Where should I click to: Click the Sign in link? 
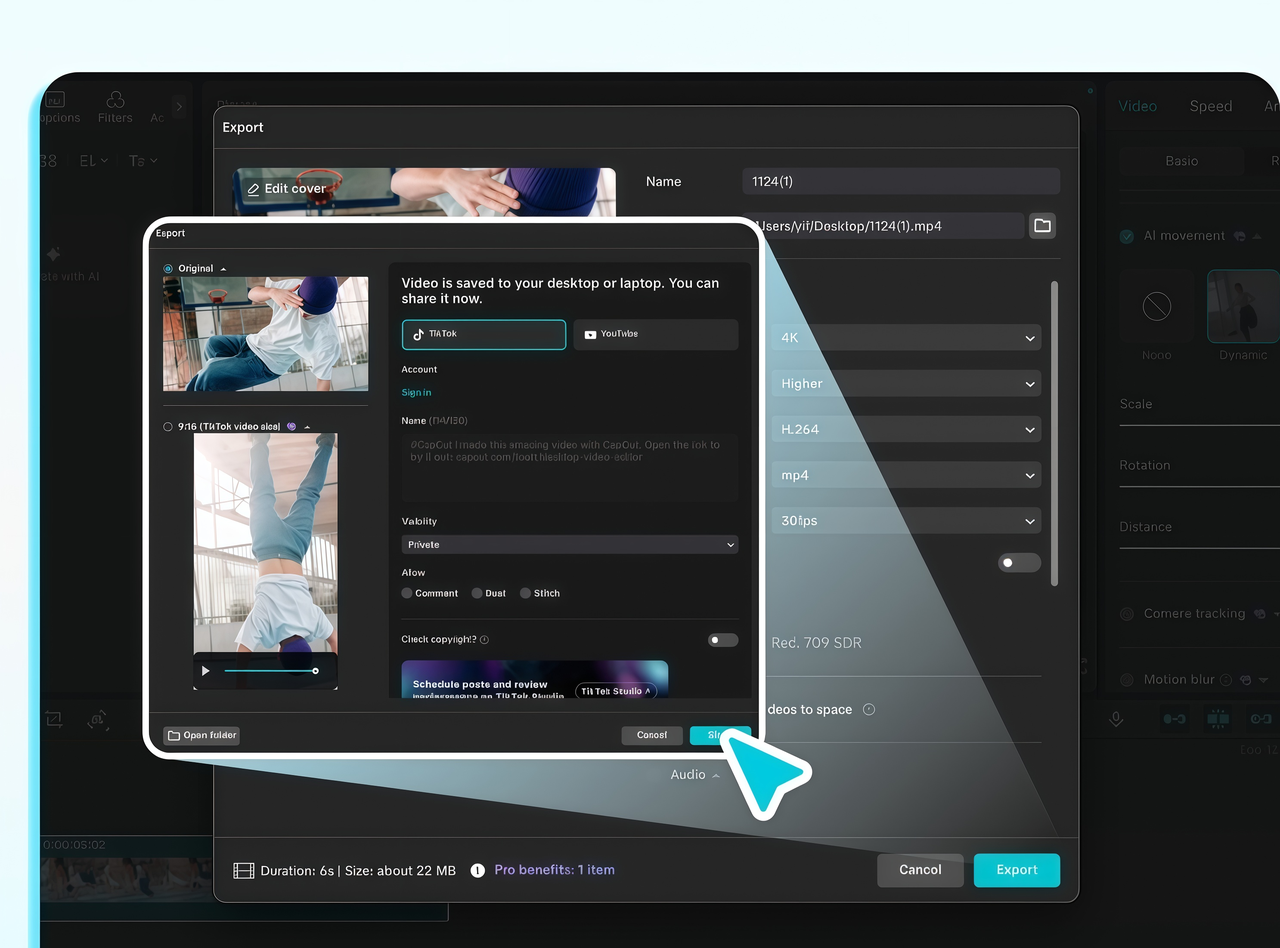[416, 392]
